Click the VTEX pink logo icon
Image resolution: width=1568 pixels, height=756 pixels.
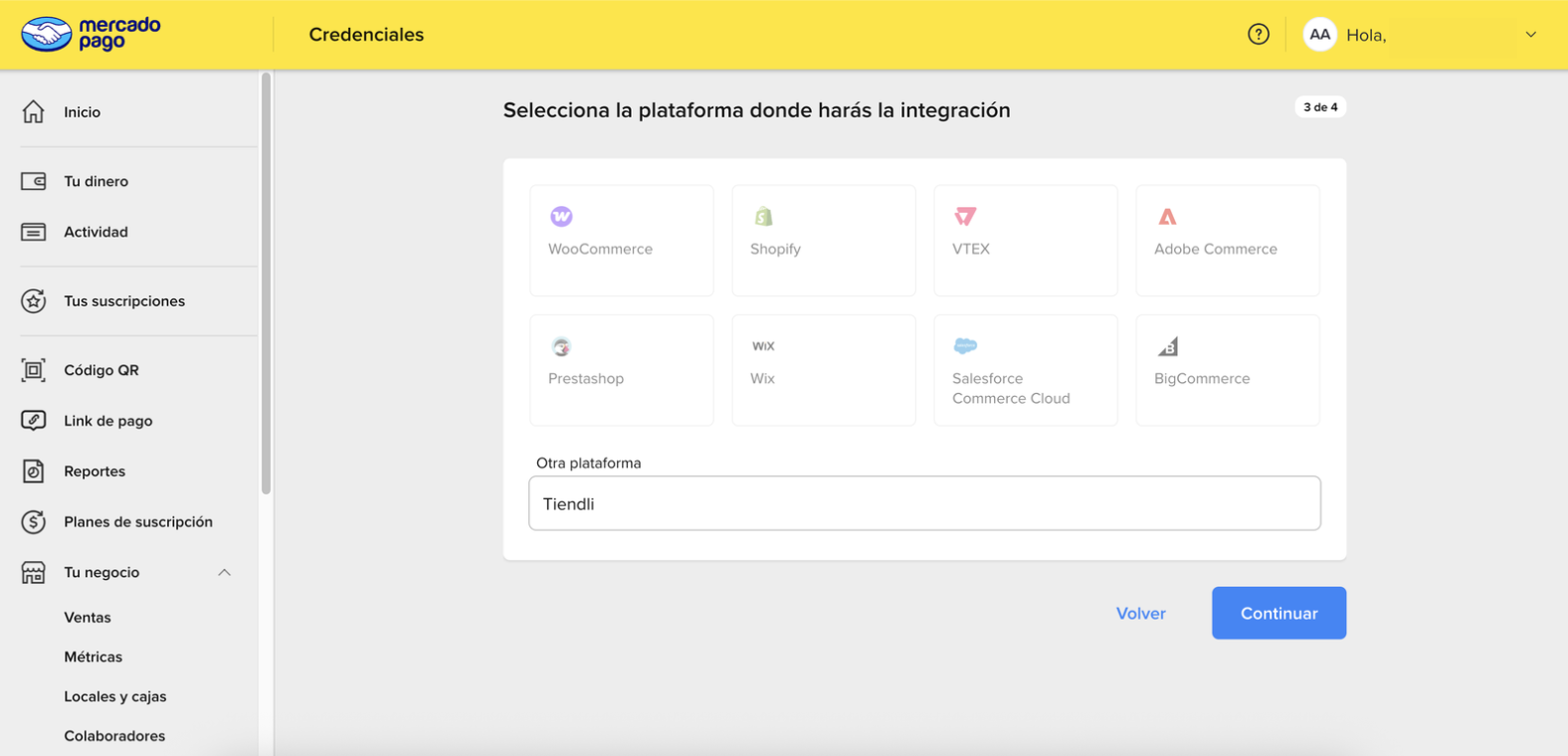coord(965,216)
